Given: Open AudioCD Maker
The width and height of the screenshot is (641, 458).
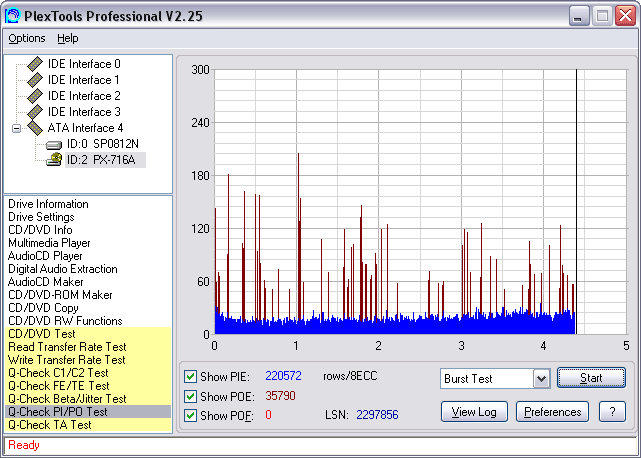Looking at the screenshot, I should 45,282.
